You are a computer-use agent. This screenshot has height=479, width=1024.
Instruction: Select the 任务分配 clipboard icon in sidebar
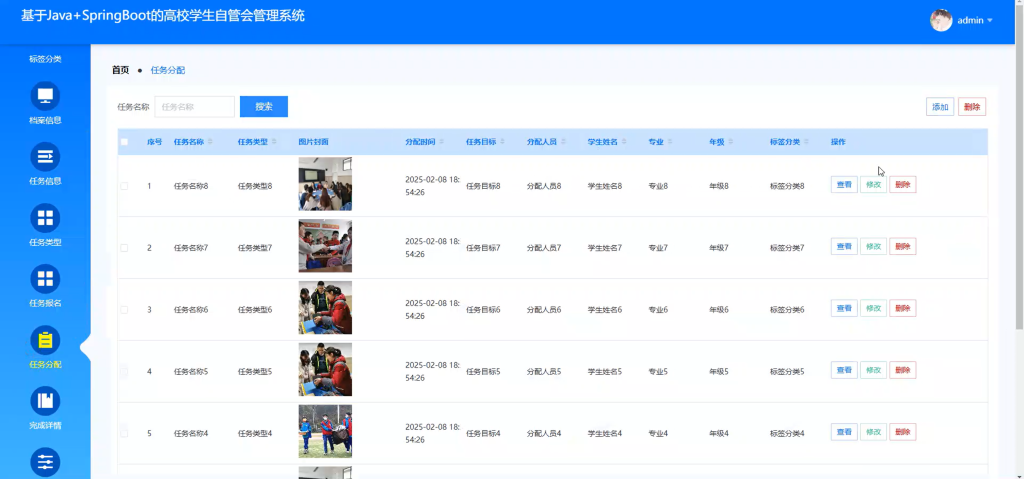[x=45, y=340]
